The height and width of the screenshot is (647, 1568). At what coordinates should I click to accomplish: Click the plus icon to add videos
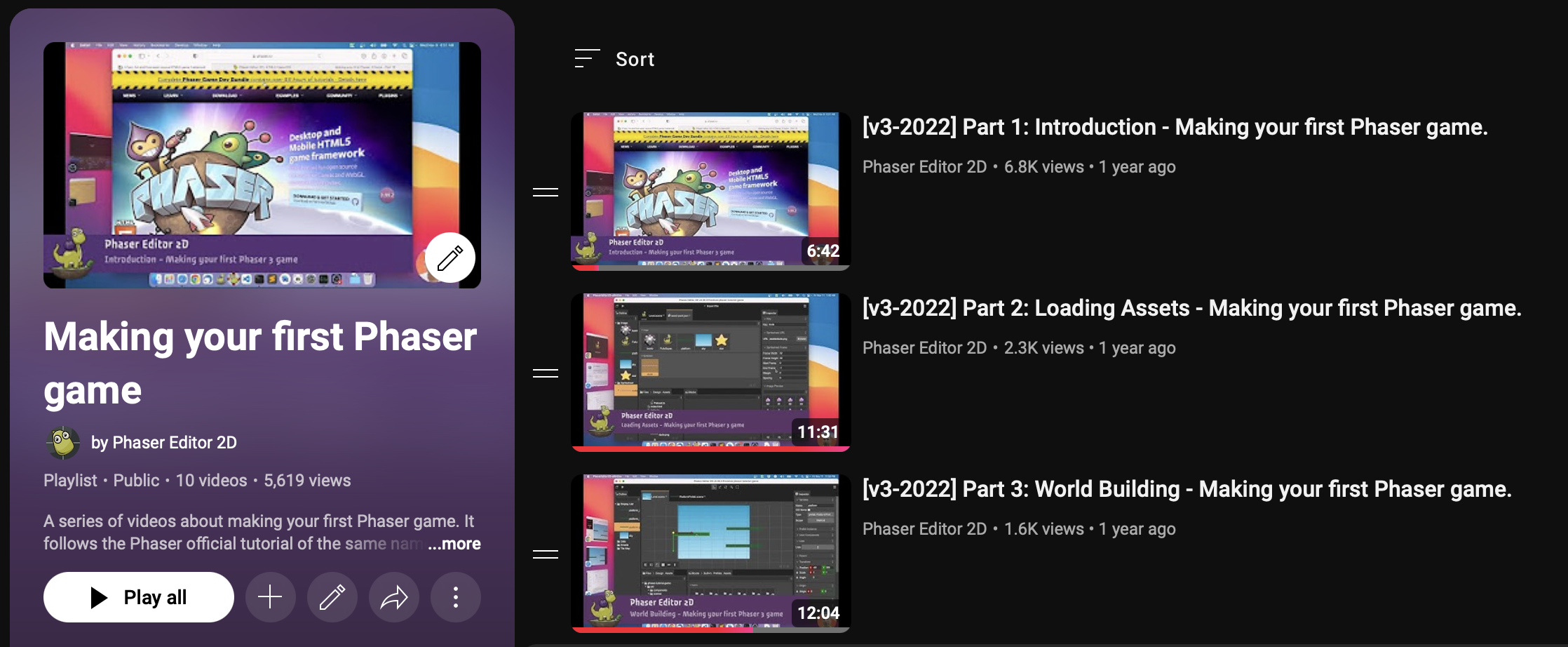pyautogui.click(x=270, y=597)
